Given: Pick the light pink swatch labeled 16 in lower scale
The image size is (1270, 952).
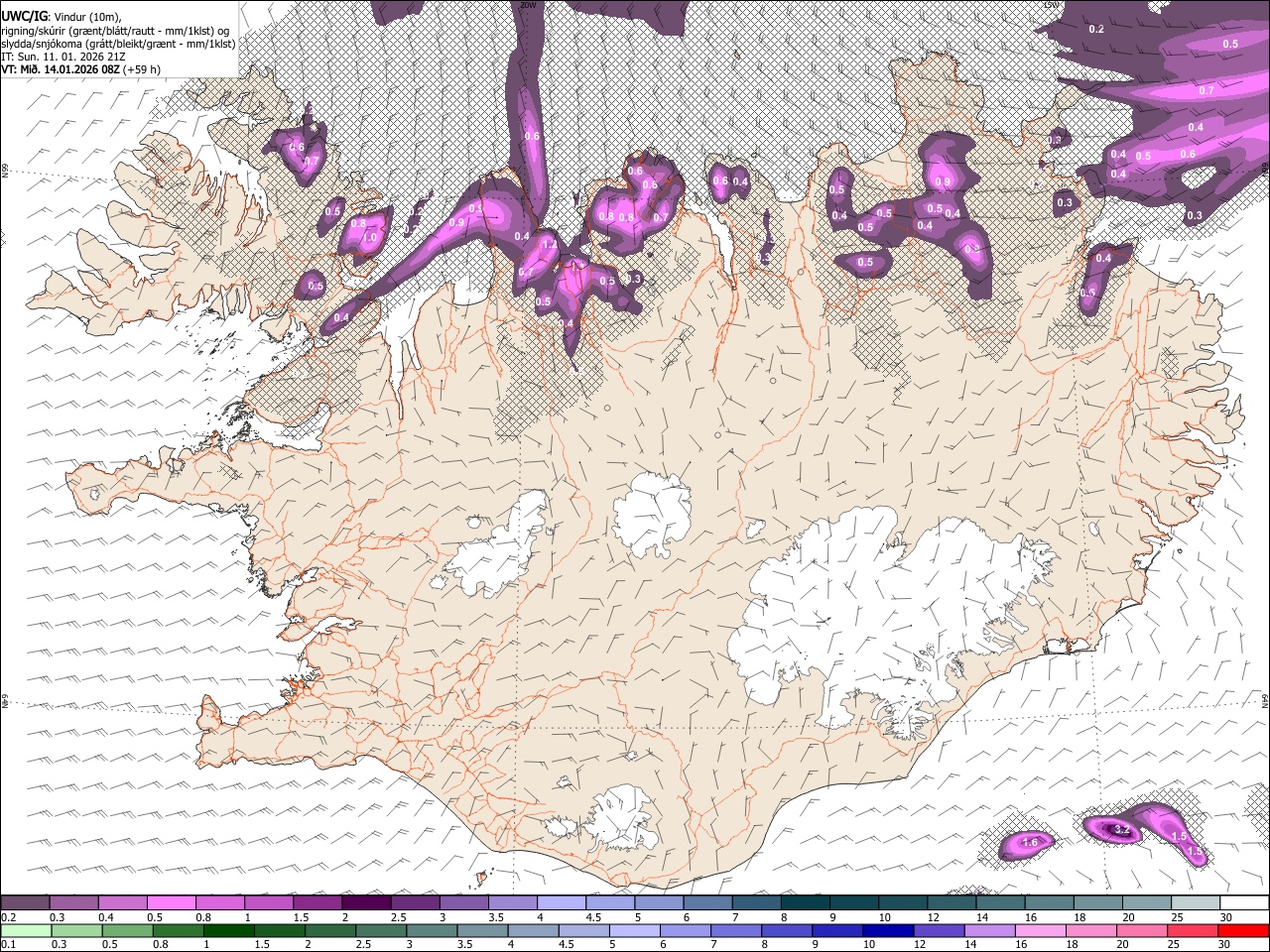Looking at the screenshot, I should point(1041,930).
